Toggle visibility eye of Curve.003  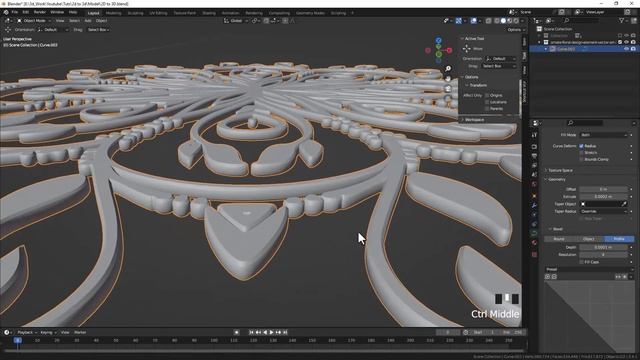627,49
